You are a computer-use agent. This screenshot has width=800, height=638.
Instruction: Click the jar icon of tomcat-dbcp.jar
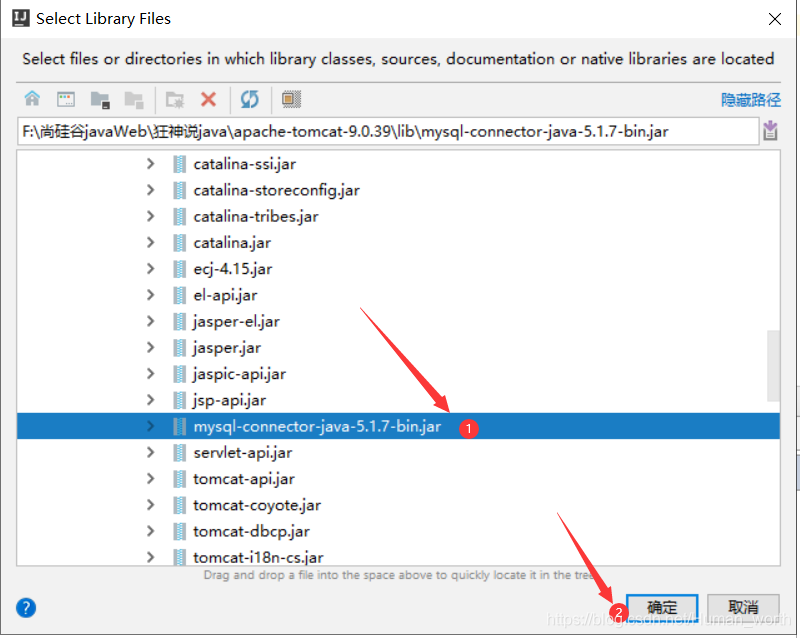click(x=179, y=531)
